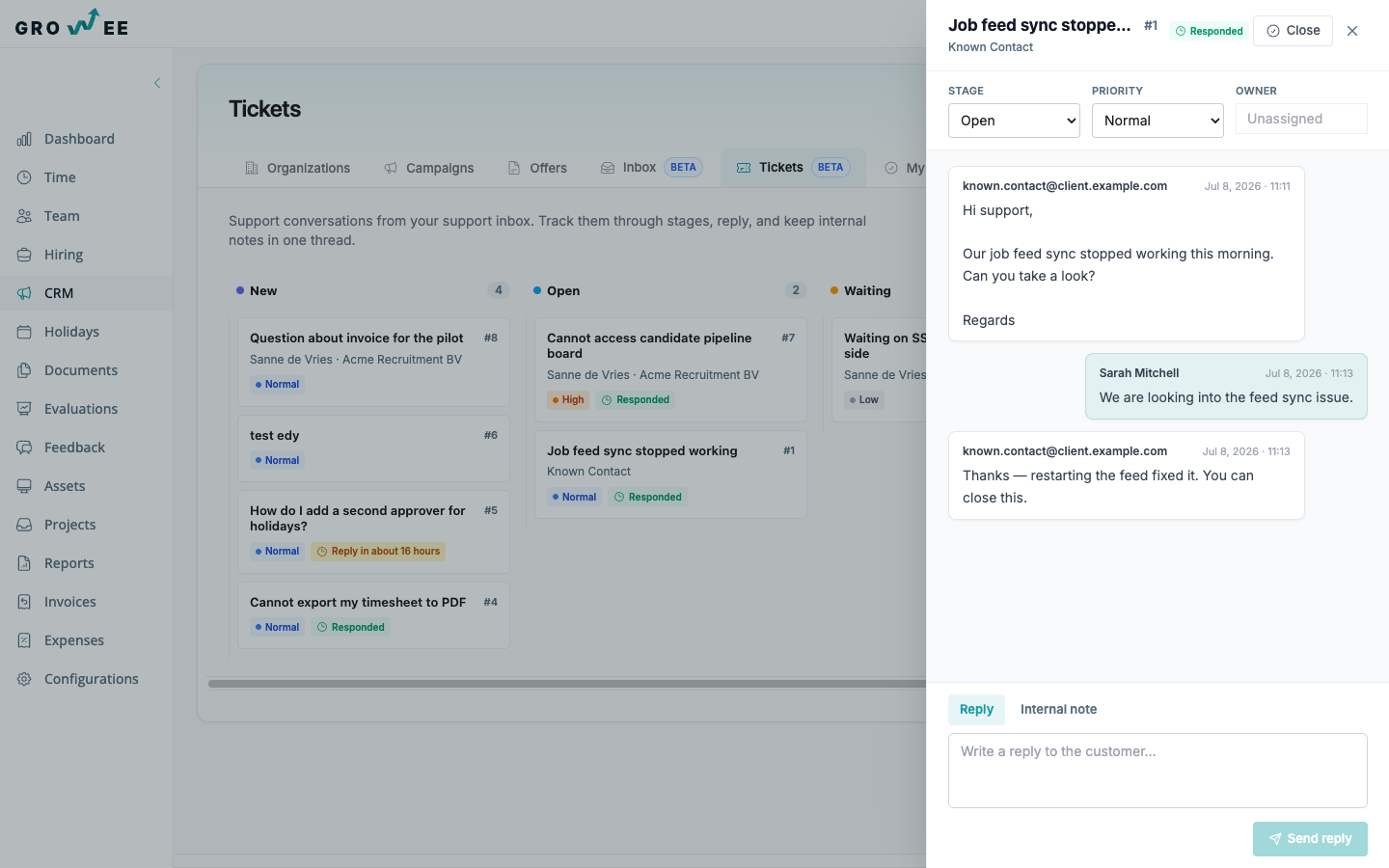1389x868 pixels.
Task: Open ticket 'Cannot export my timesheet to PDF'
Action: tap(373, 615)
